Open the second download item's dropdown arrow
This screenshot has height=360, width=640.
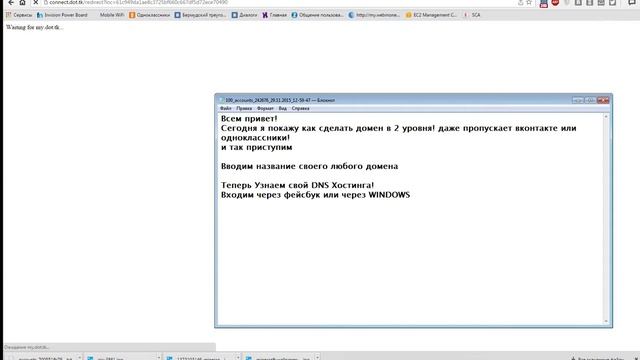click(x=158, y=358)
